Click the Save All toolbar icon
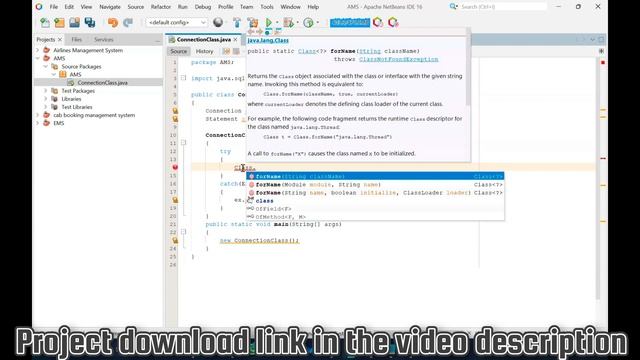Screen dimensions: 640x360 coord(89,22)
